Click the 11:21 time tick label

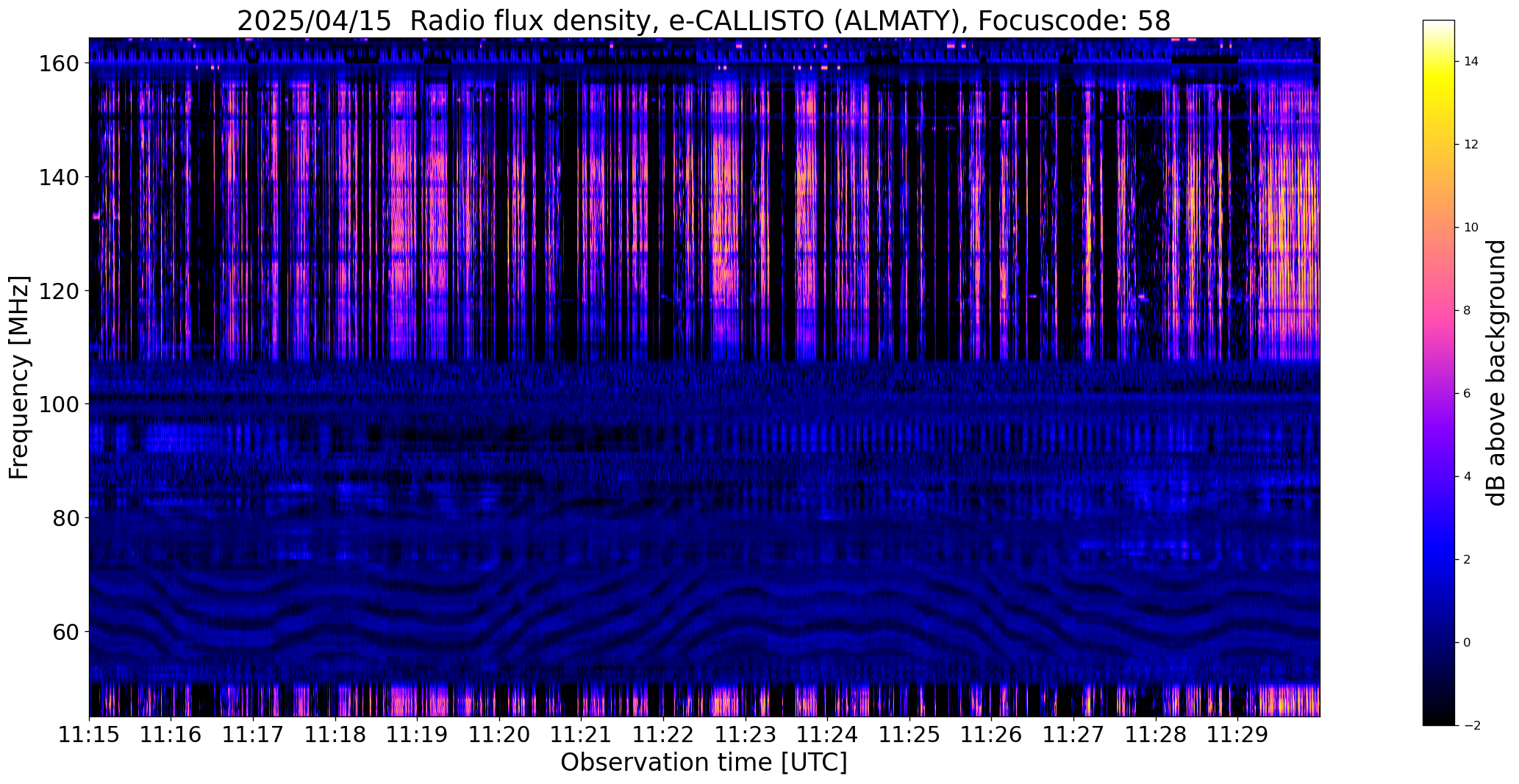tap(581, 735)
